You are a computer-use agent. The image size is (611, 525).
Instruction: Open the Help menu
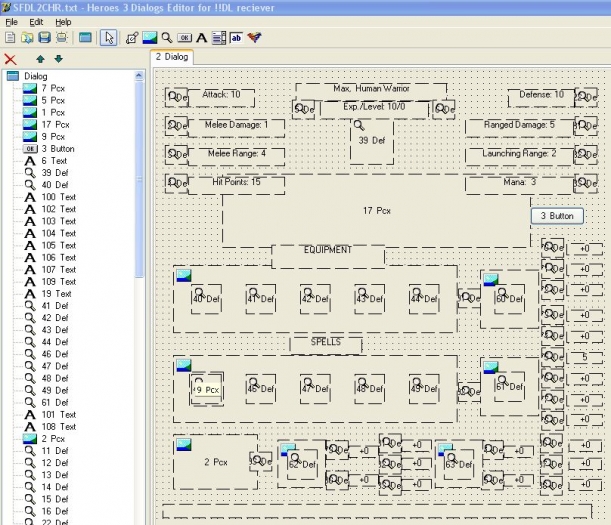pos(63,22)
